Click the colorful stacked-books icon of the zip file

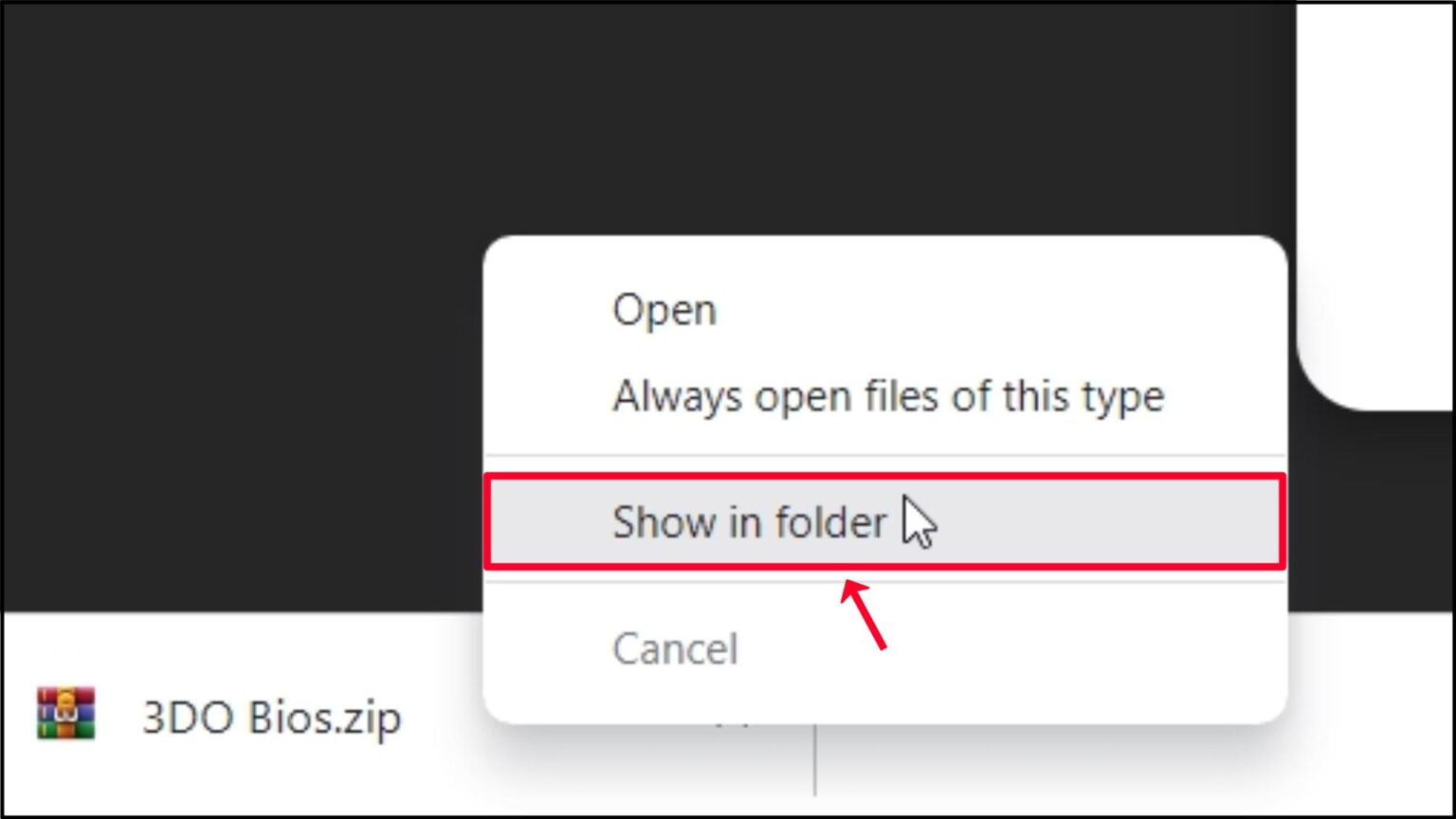[x=65, y=714]
